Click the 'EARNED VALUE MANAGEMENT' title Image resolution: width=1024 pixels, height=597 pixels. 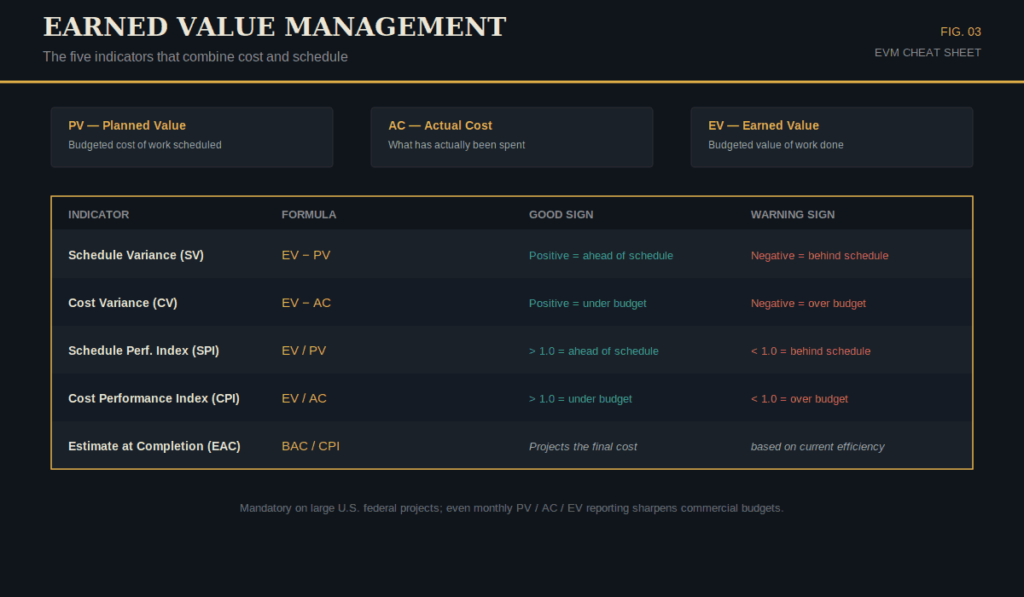pos(274,27)
